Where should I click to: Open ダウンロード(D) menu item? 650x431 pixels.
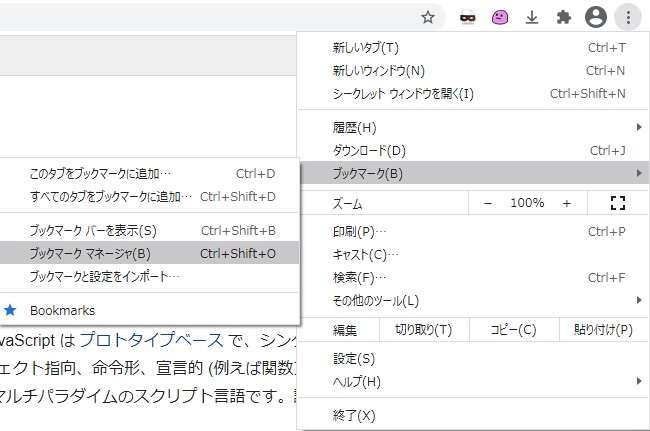(x=473, y=150)
